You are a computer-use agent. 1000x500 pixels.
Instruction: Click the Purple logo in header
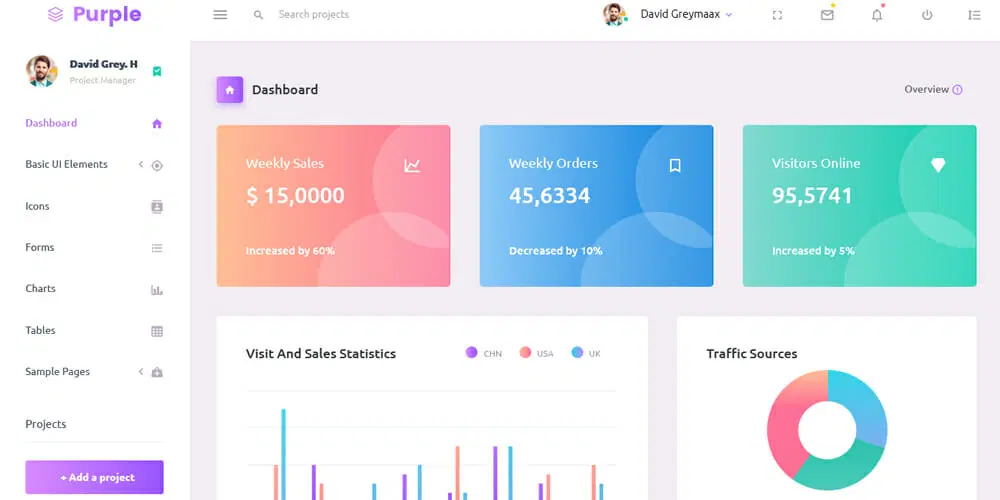(x=94, y=14)
